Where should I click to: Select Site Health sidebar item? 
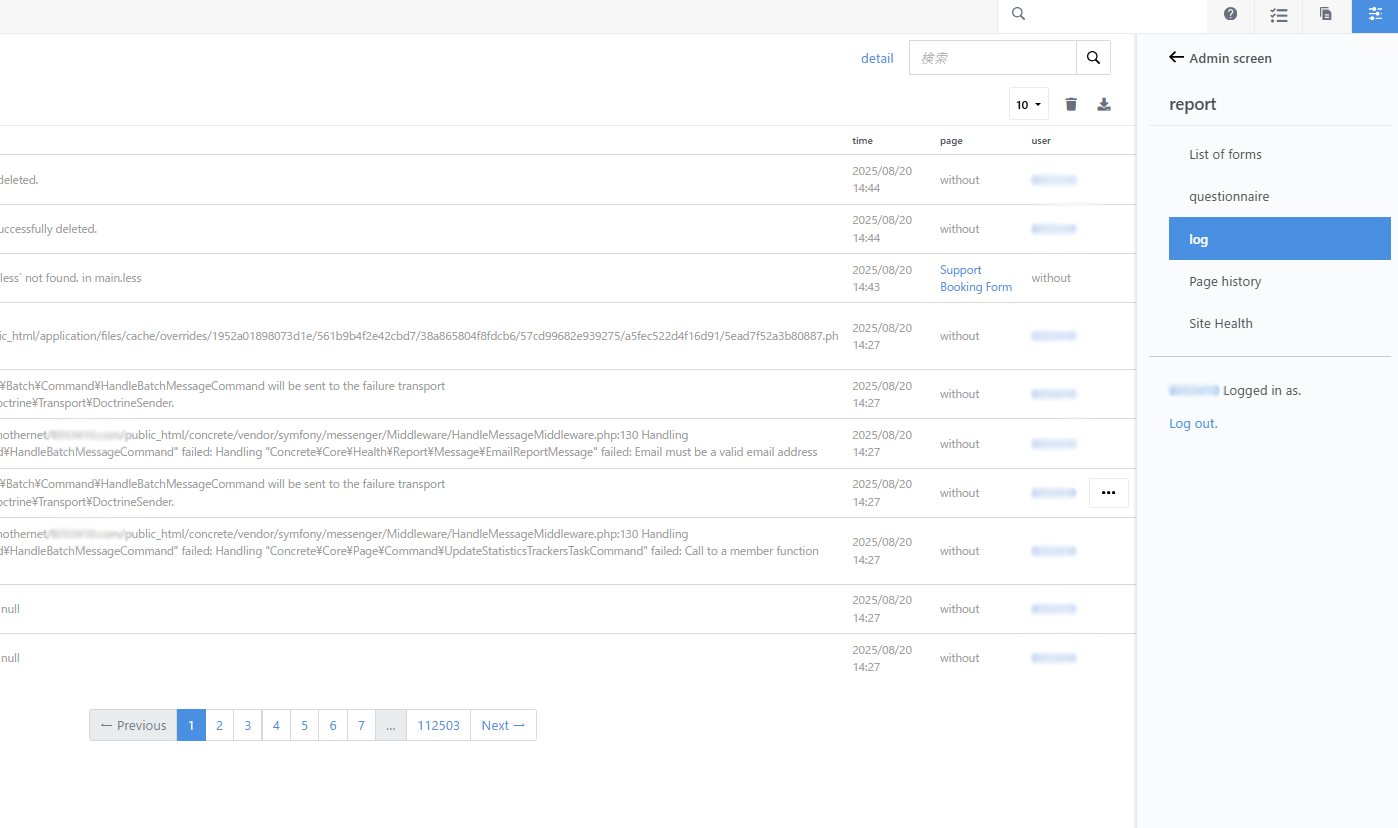point(1220,323)
